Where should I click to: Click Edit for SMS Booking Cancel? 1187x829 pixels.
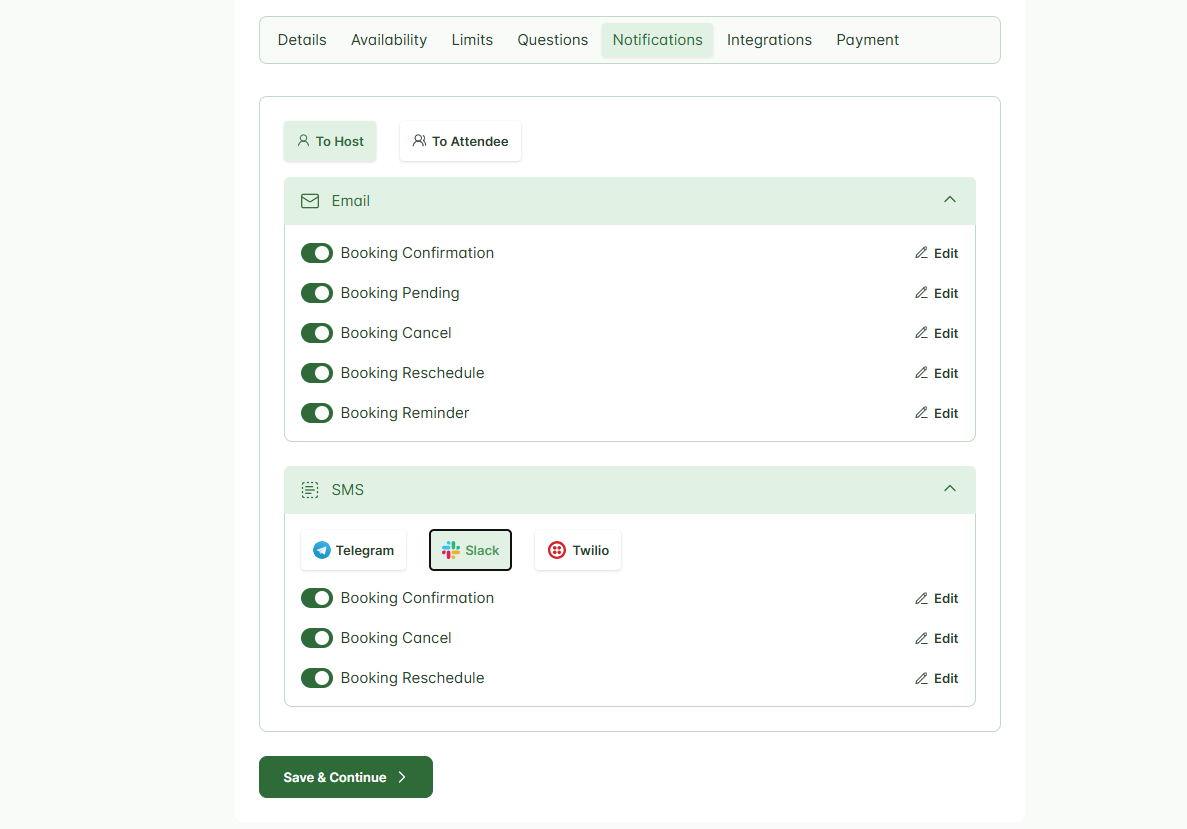point(936,639)
